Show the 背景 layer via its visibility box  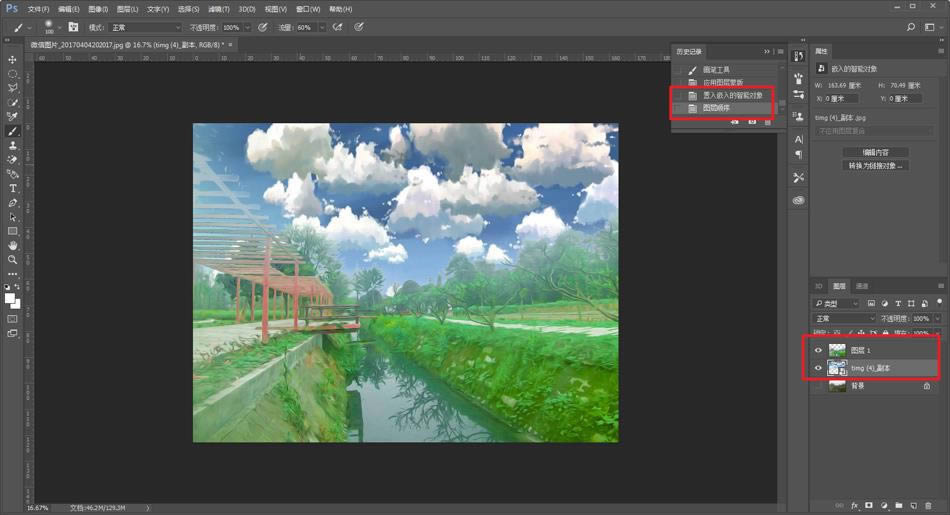coord(818,386)
